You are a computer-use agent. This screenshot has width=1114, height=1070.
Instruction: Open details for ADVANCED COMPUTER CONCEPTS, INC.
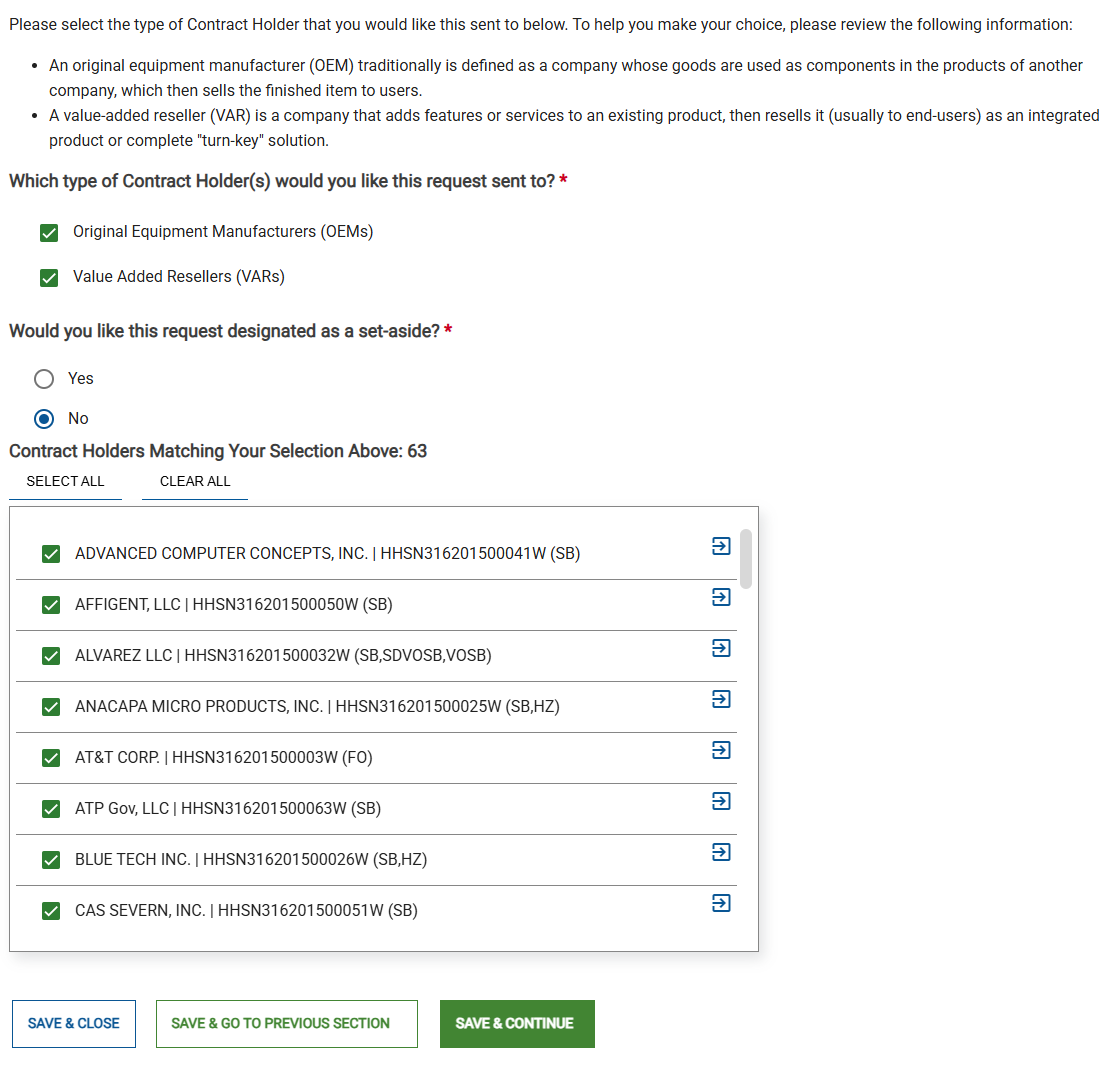coord(721,546)
